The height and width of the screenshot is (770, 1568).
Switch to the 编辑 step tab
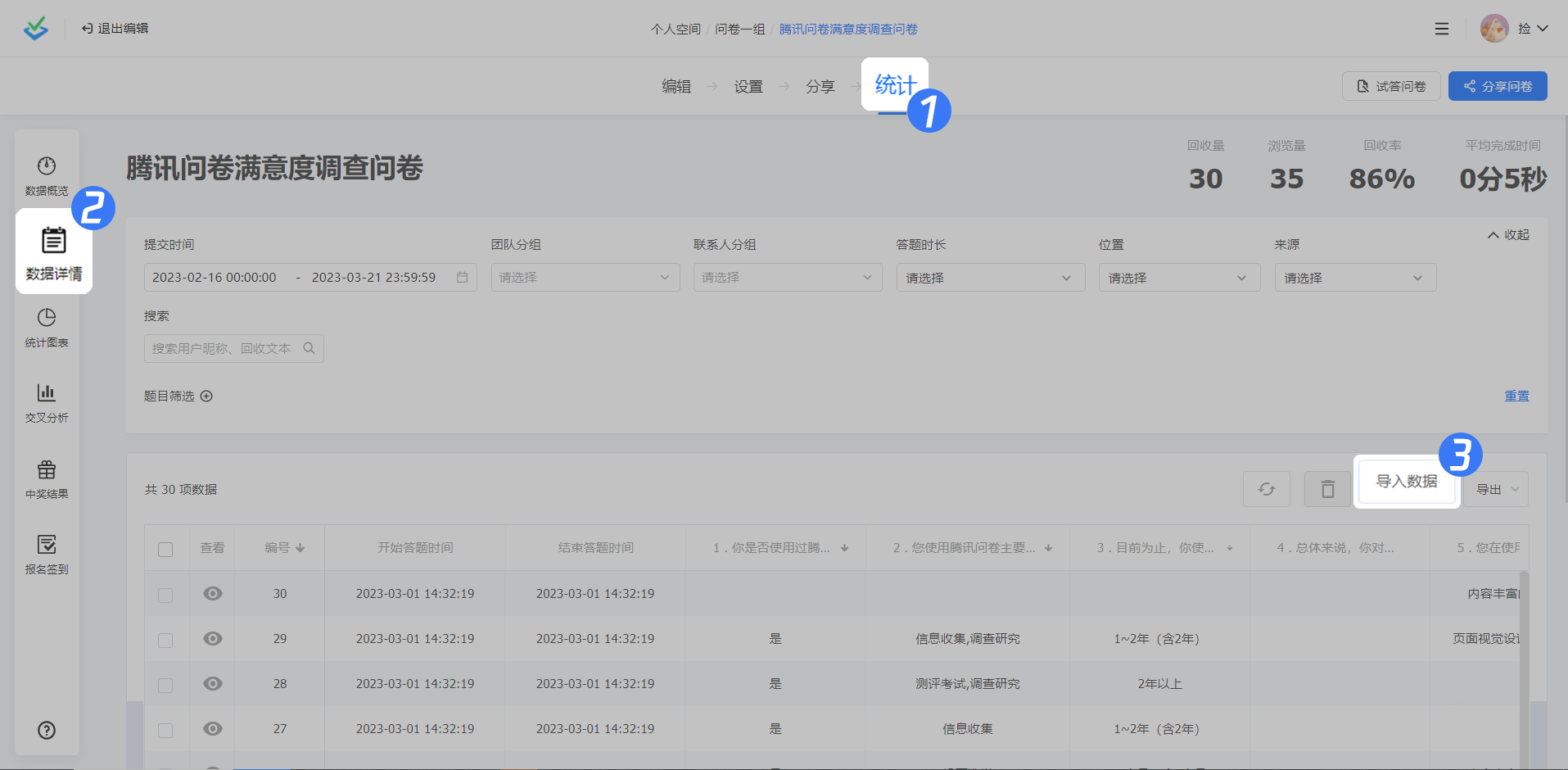pos(676,87)
